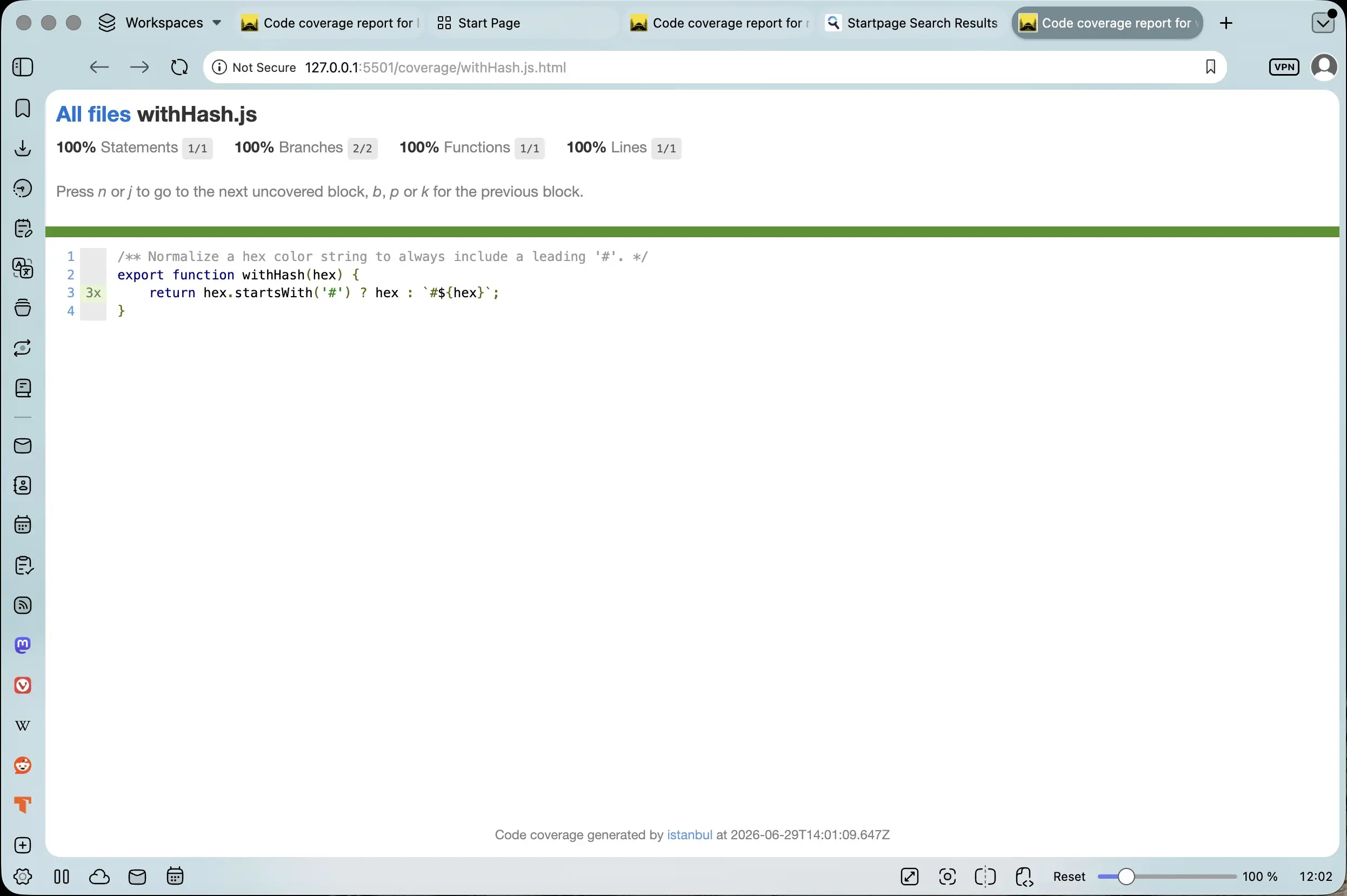Open the Bookmarks panel
Image resolution: width=1347 pixels, height=896 pixels.
pos(23,108)
